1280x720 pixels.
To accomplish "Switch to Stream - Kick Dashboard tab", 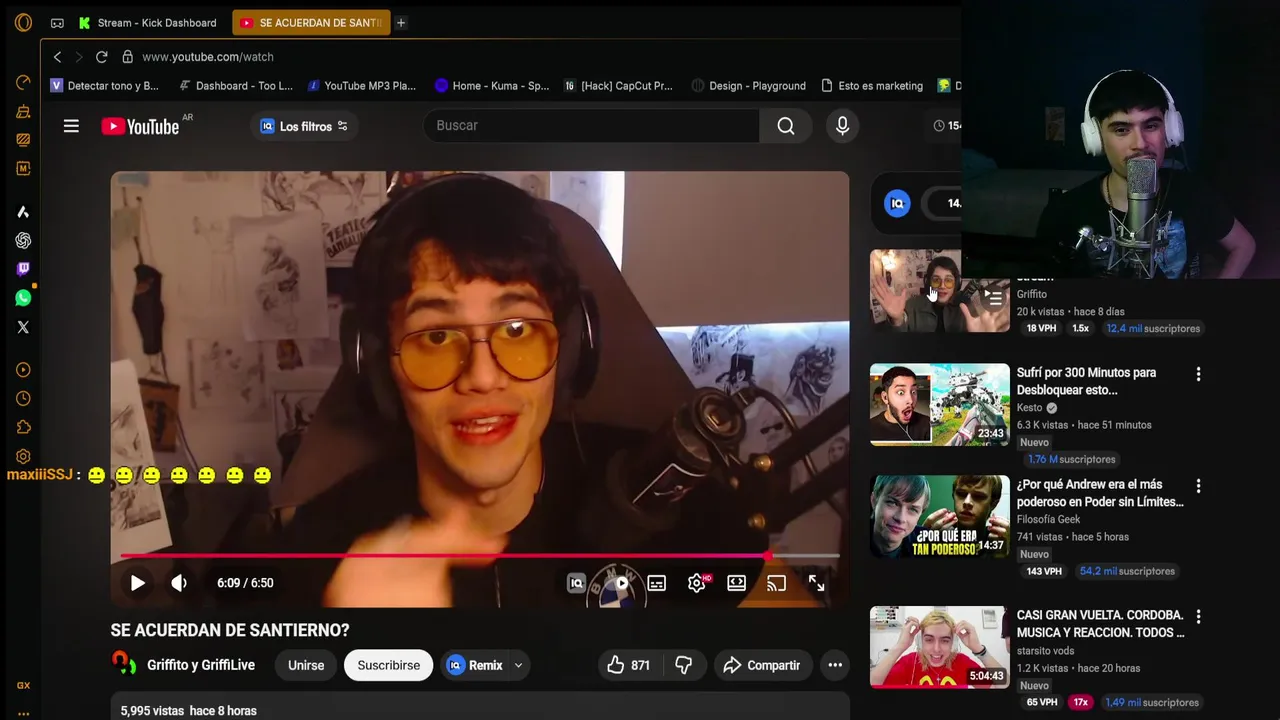I will tap(148, 22).
